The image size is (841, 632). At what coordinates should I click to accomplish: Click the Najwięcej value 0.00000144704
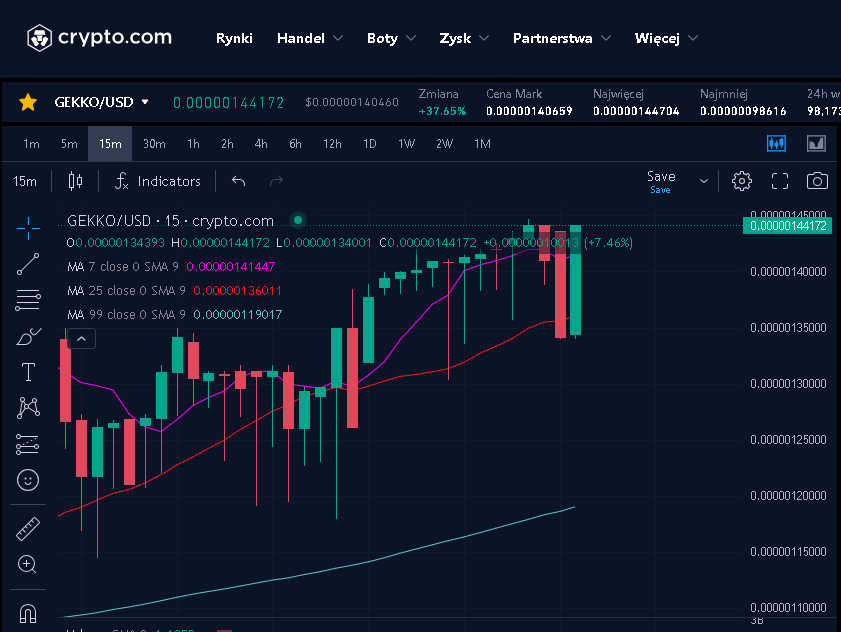click(636, 111)
